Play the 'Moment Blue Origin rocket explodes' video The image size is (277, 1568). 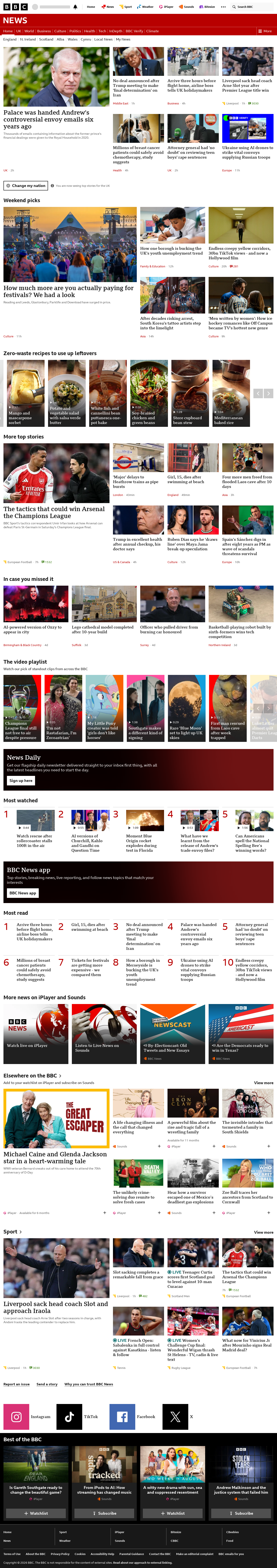click(x=145, y=821)
